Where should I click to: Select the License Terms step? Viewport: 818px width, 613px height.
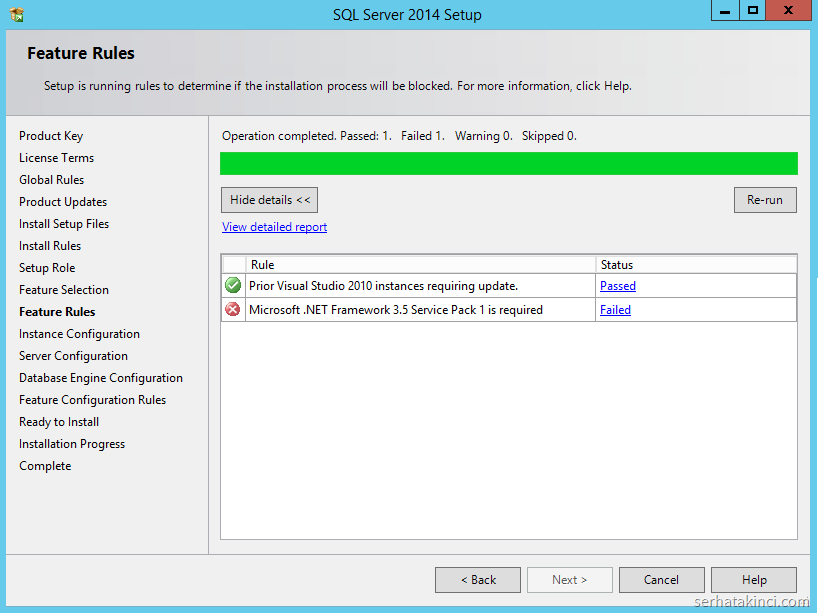(56, 158)
